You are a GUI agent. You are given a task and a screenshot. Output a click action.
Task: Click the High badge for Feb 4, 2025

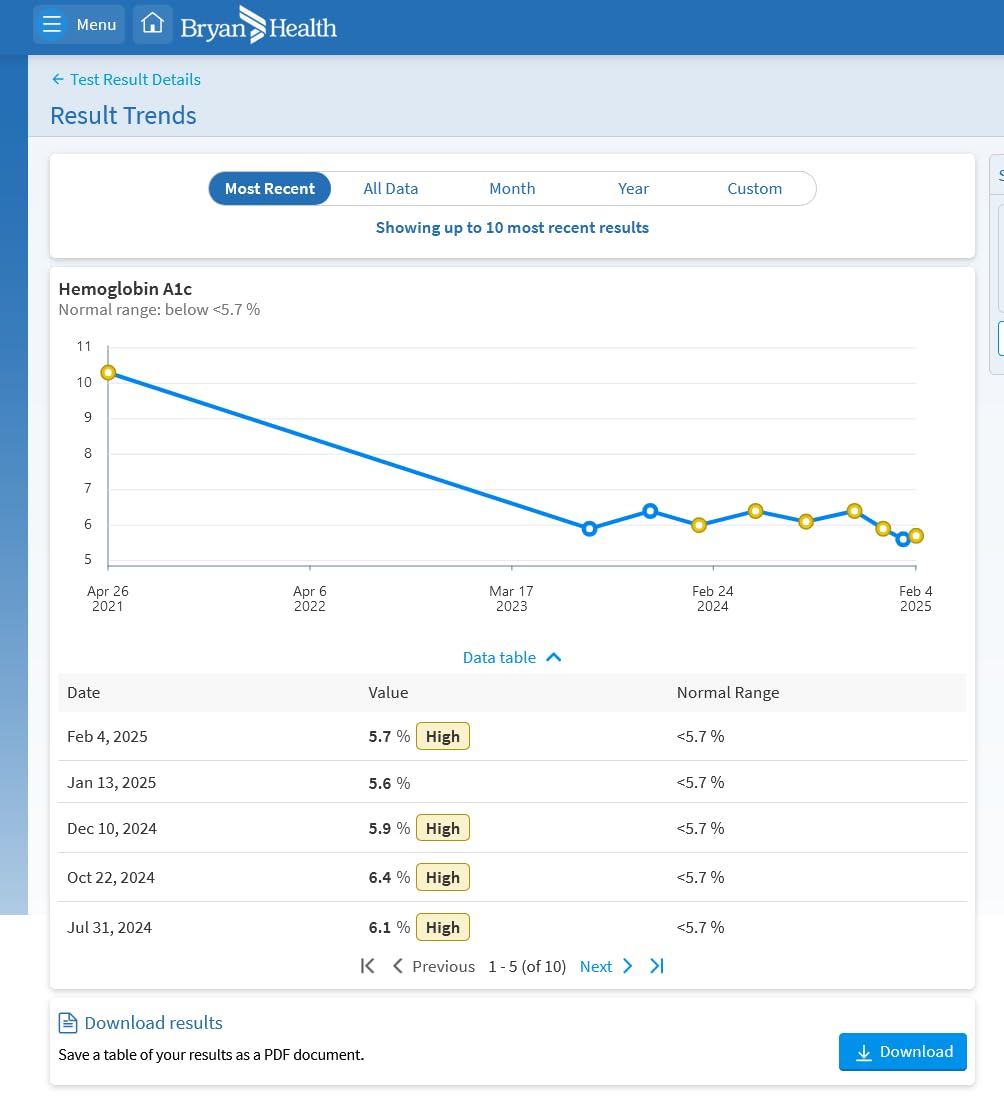[443, 737]
